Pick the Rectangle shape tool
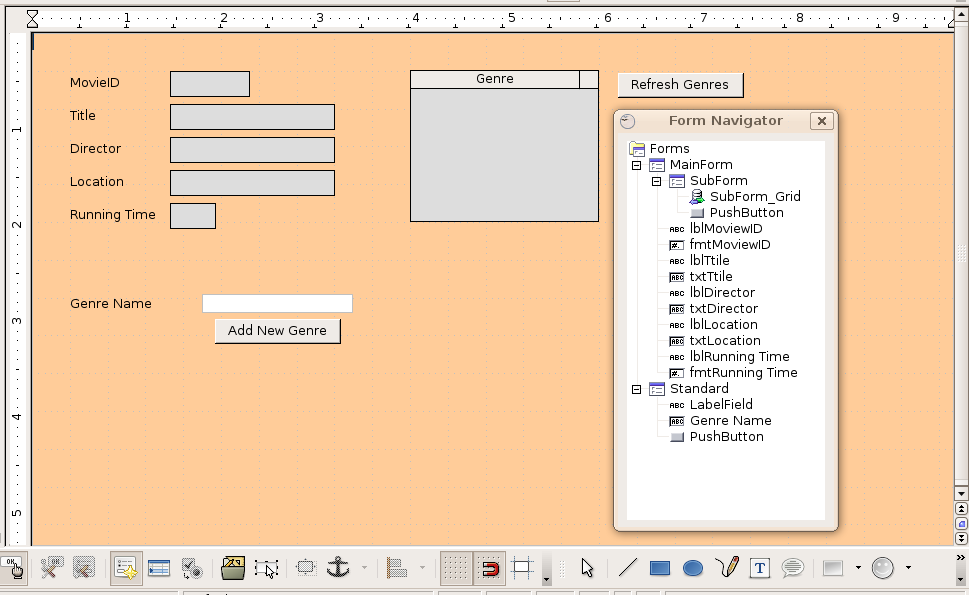The image size is (969, 595). (x=660, y=568)
